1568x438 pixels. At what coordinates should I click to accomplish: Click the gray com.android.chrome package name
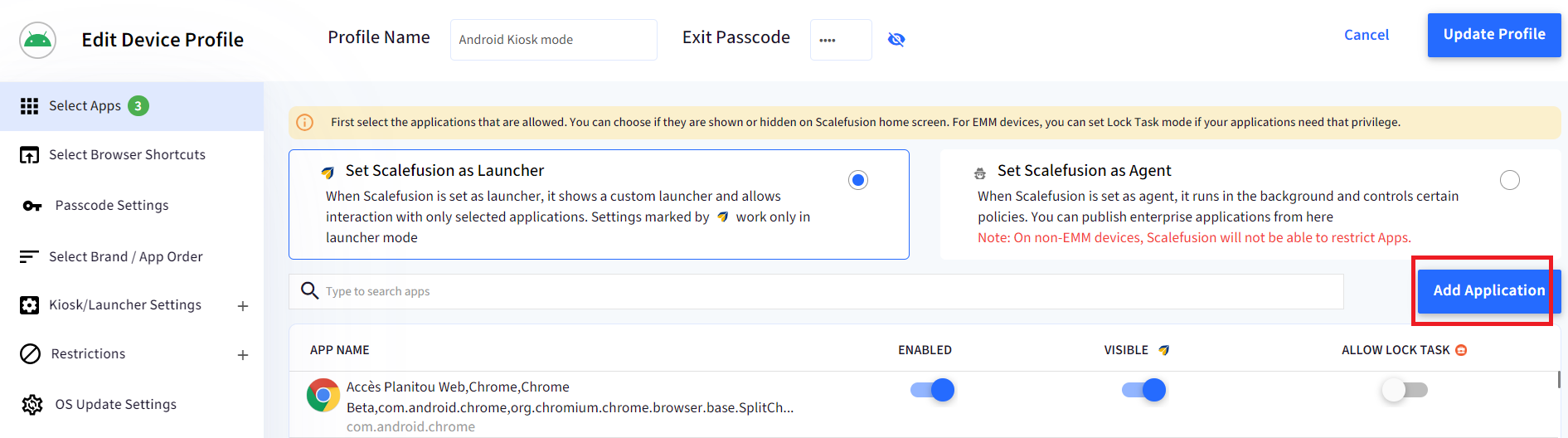pos(410,427)
